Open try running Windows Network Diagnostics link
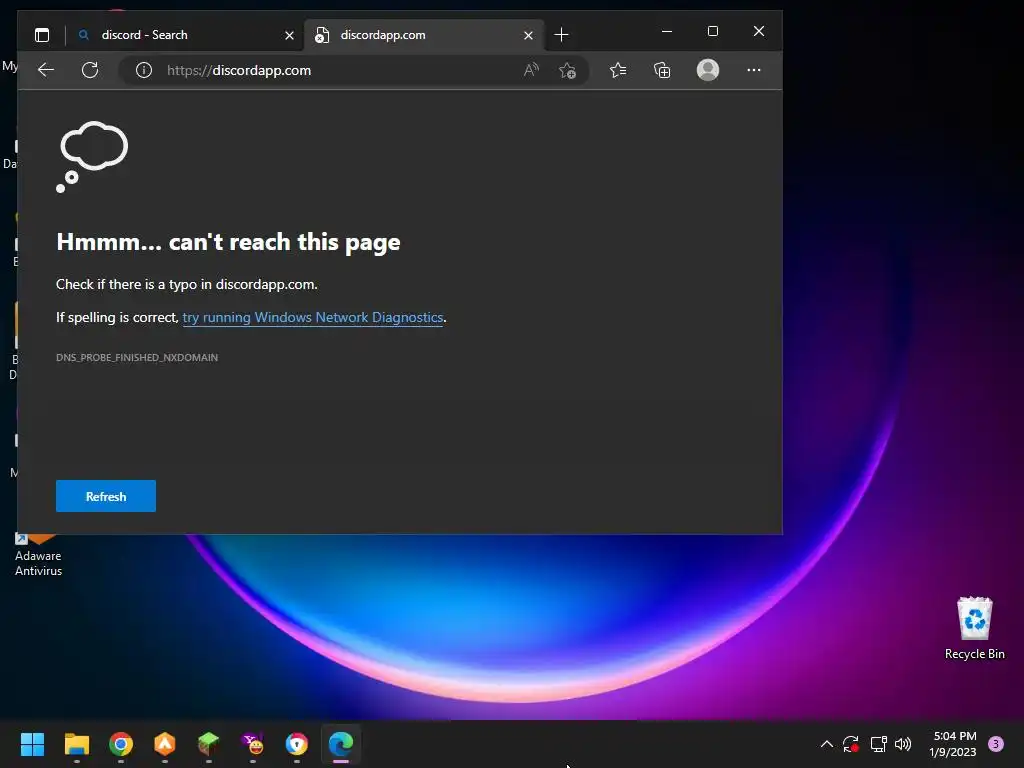1024x768 pixels. click(x=313, y=317)
